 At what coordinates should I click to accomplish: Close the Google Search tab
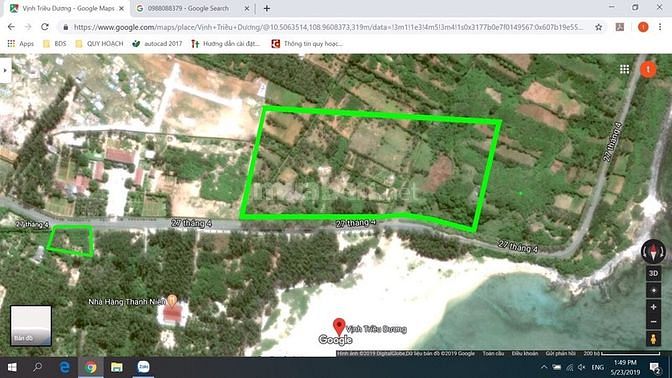tap(246, 8)
